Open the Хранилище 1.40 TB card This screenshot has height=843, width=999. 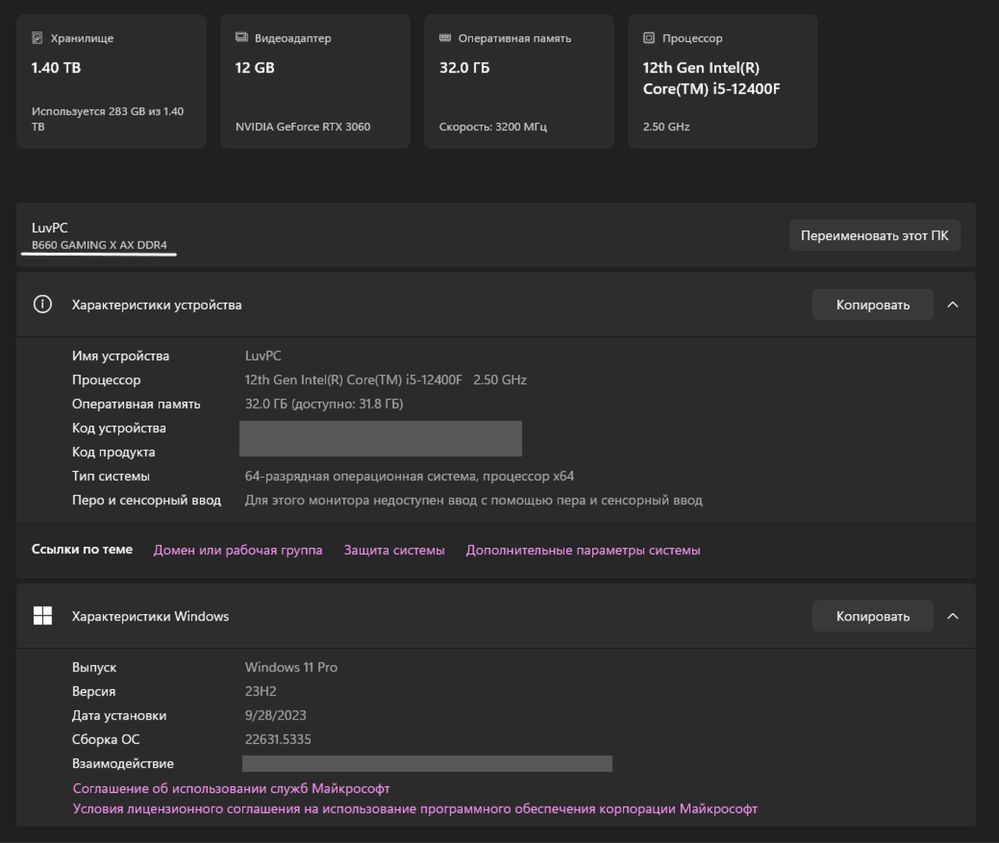pos(111,82)
